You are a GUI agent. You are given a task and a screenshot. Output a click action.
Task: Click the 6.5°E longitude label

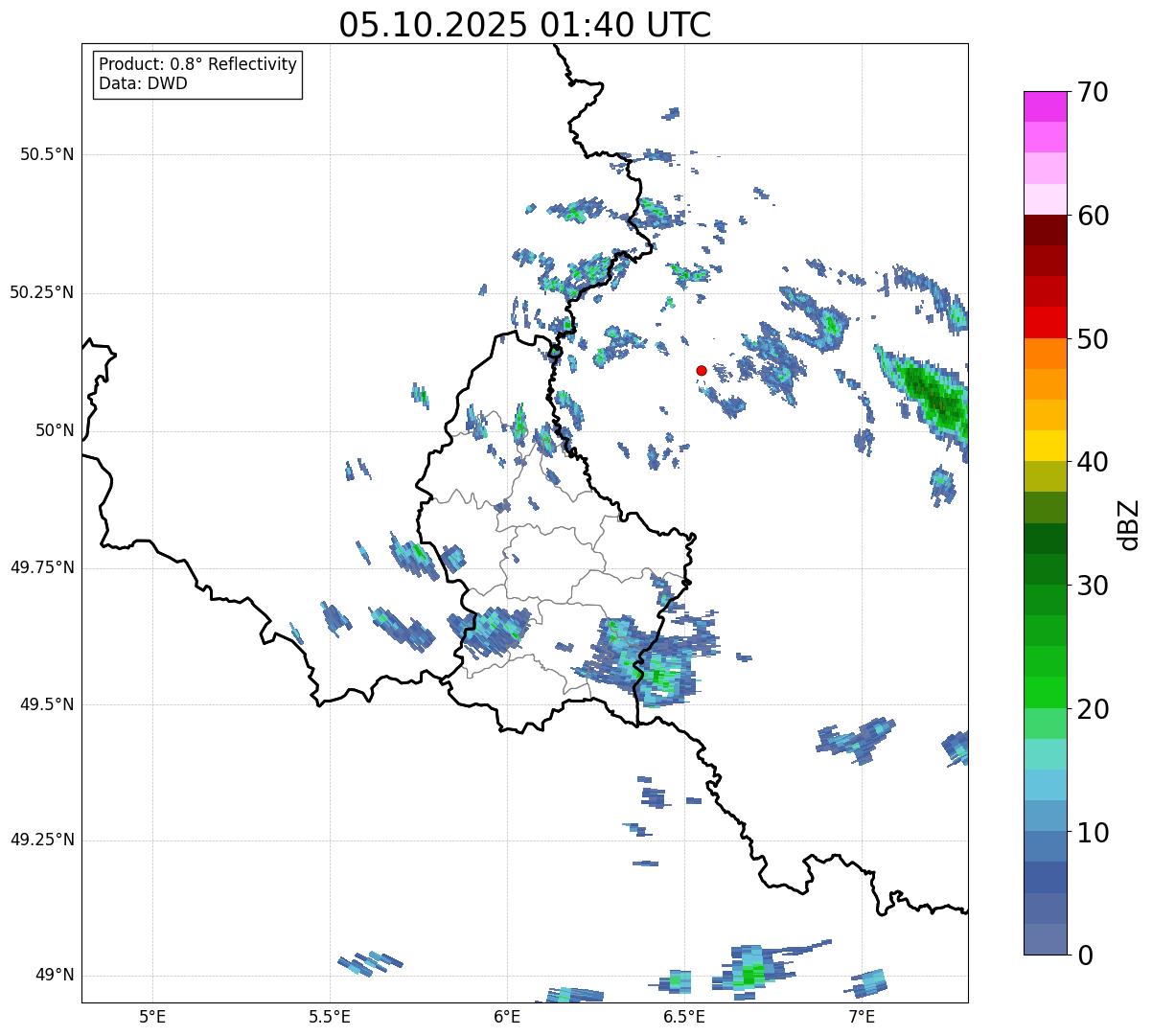[684, 1017]
